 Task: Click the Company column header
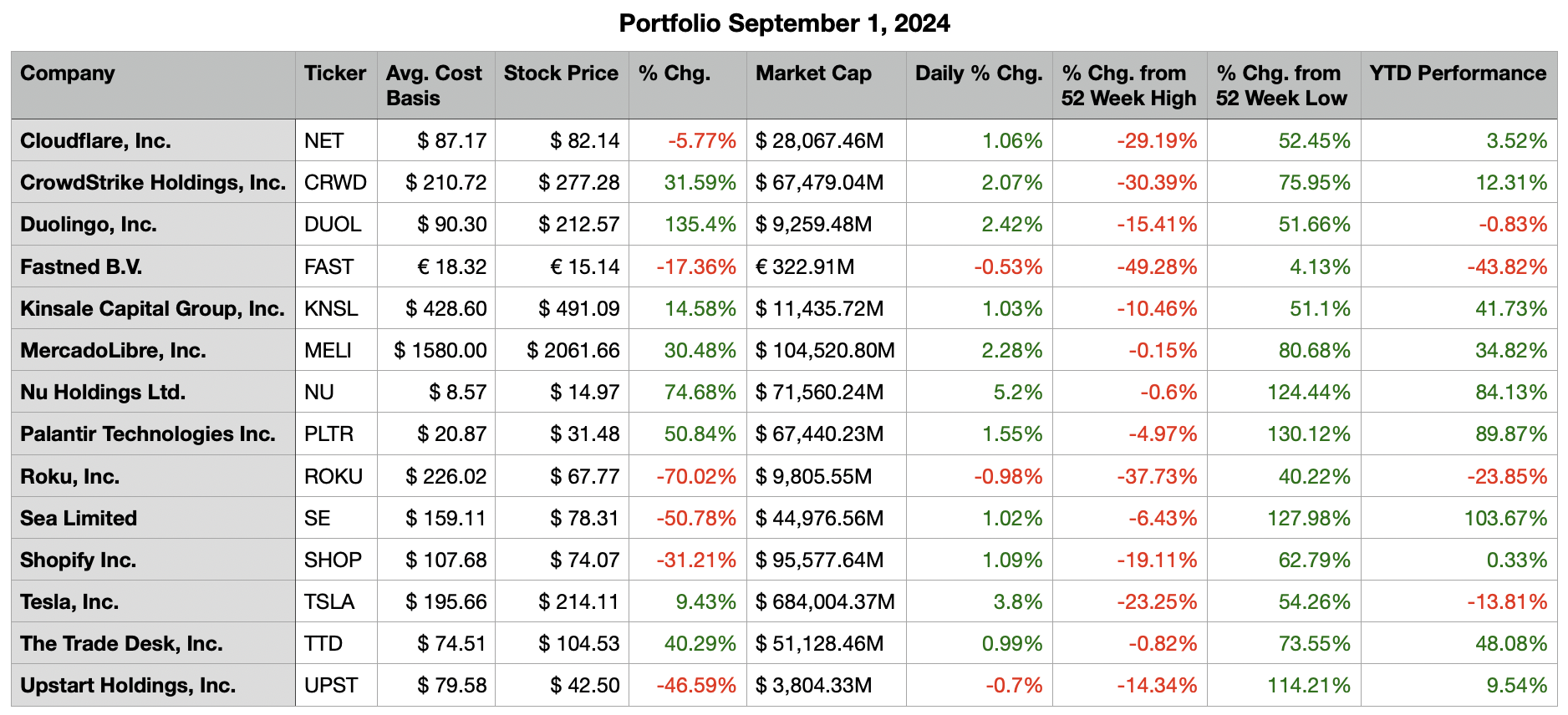(68, 74)
